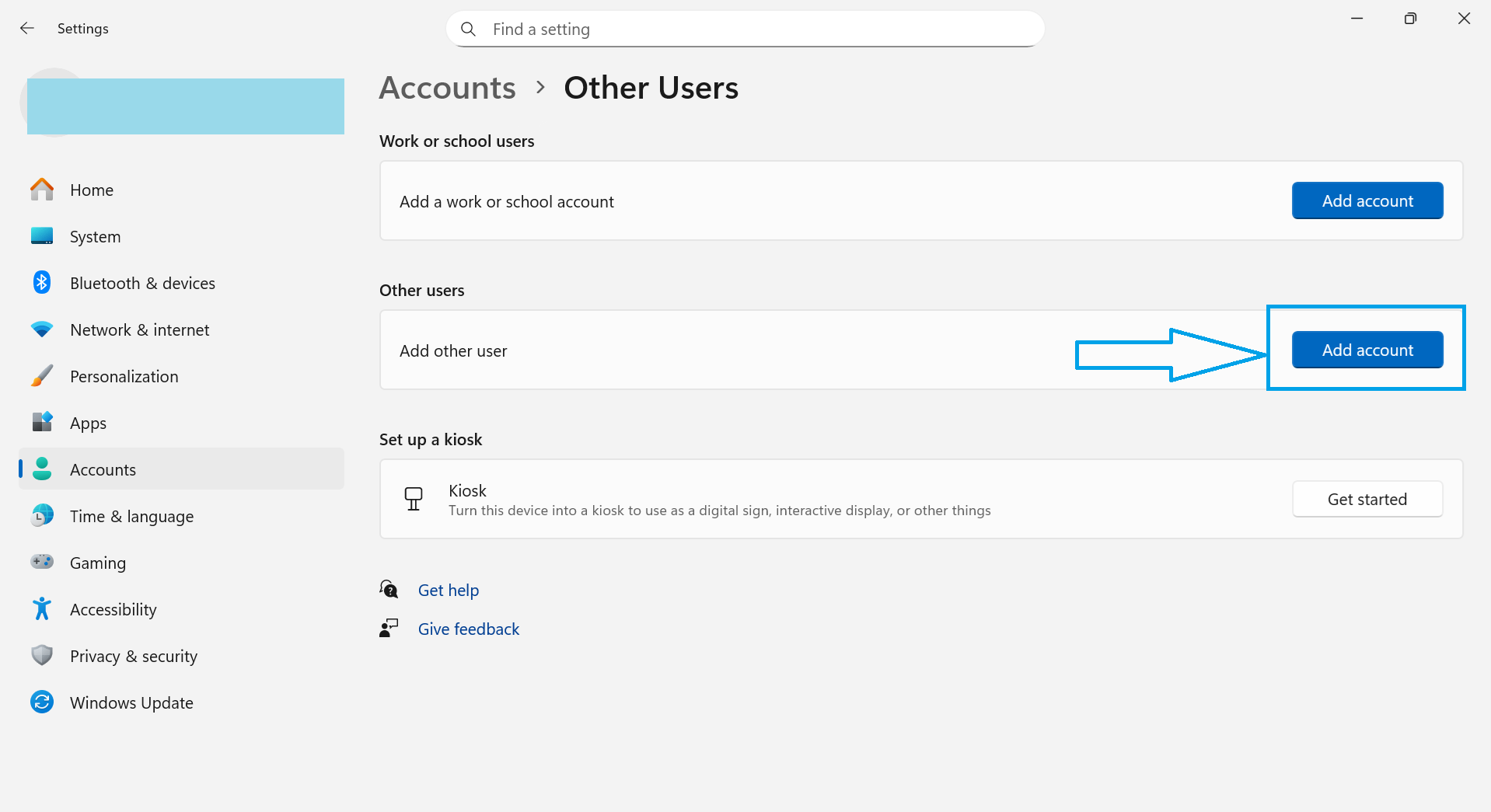The image size is (1491, 812).
Task: Click the Network & internet icon
Action: pyautogui.click(x=41, y=329)
